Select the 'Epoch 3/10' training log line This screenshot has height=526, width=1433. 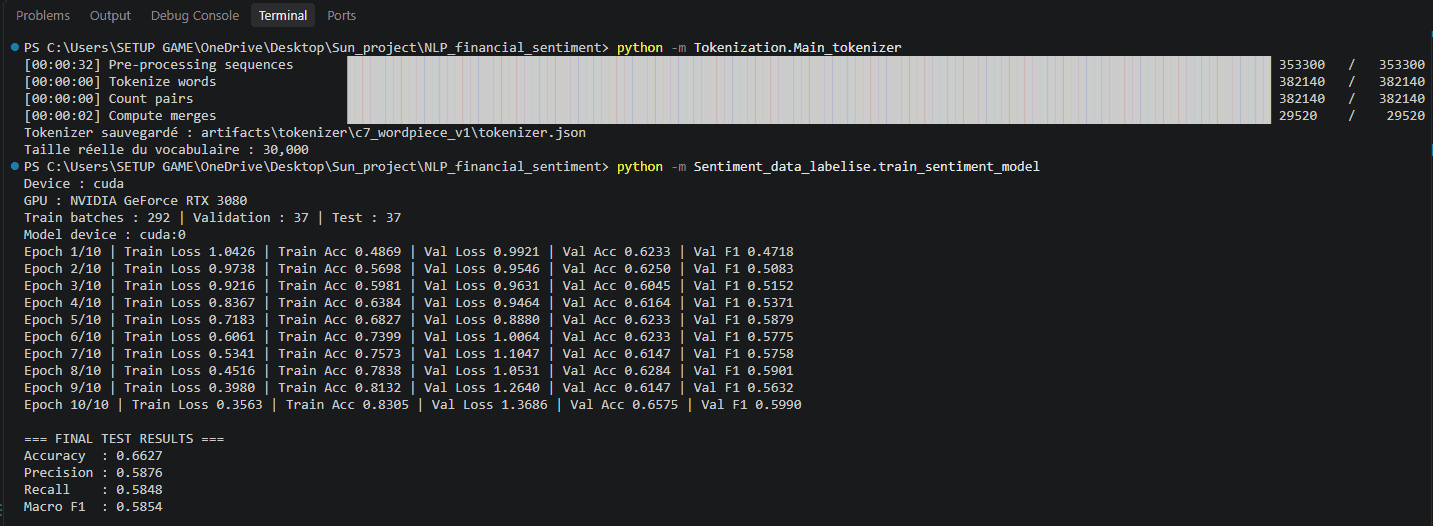pyautogui.click(x=409, y=285)
